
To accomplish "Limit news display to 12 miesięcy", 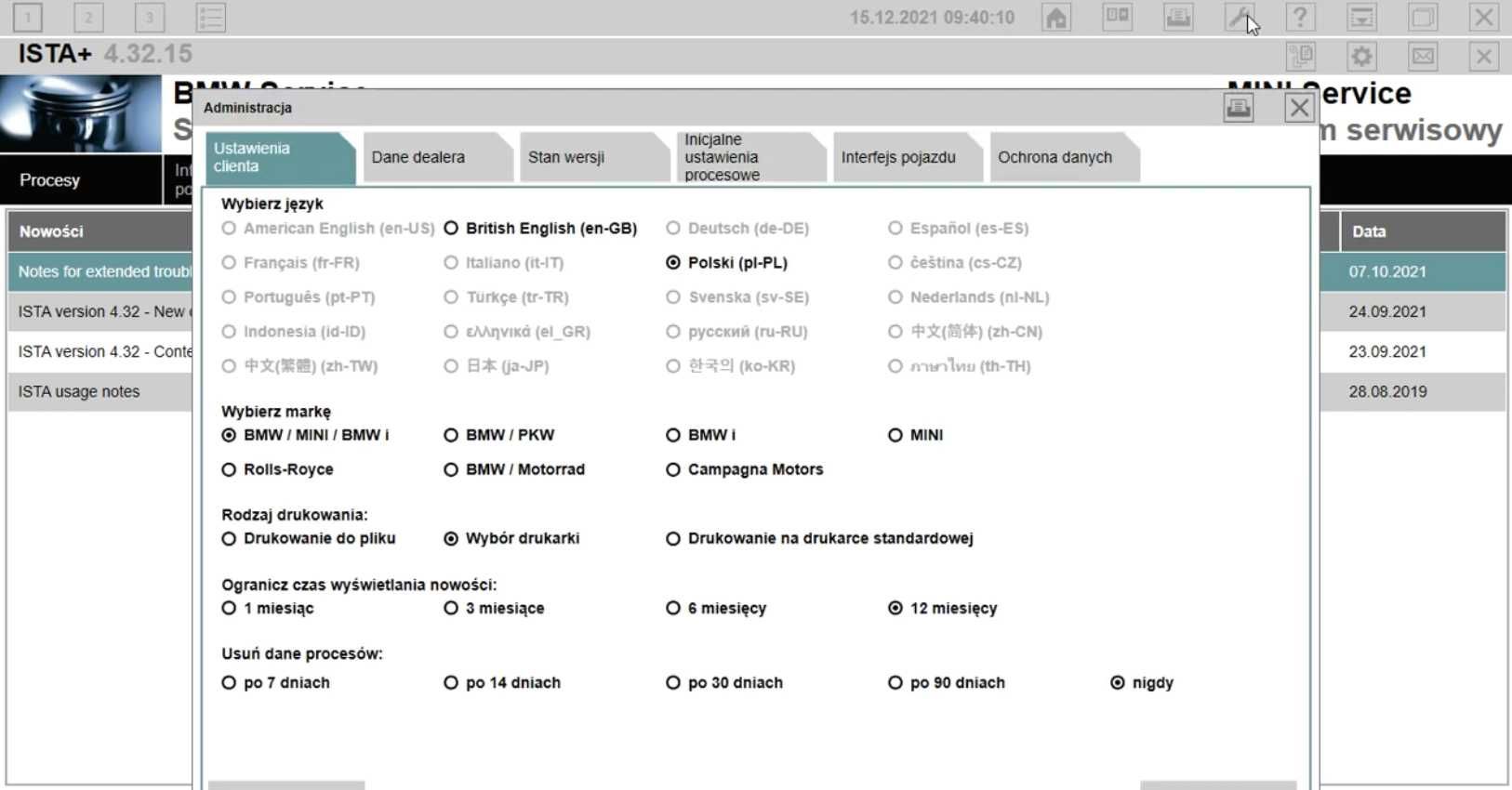I will coord(943,609).
